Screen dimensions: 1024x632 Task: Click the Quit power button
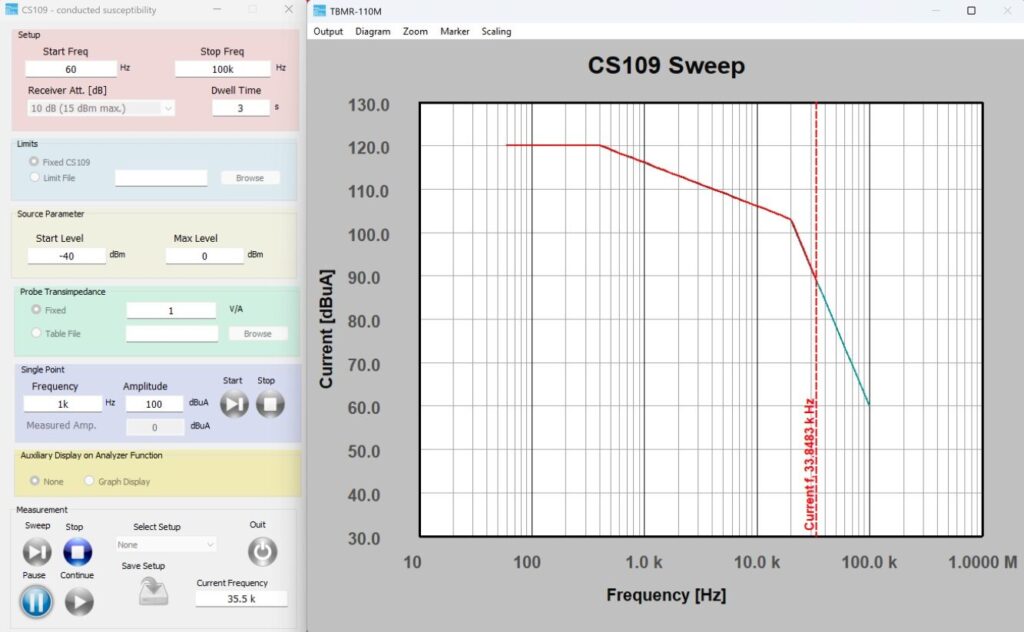(x=263, y=552)
